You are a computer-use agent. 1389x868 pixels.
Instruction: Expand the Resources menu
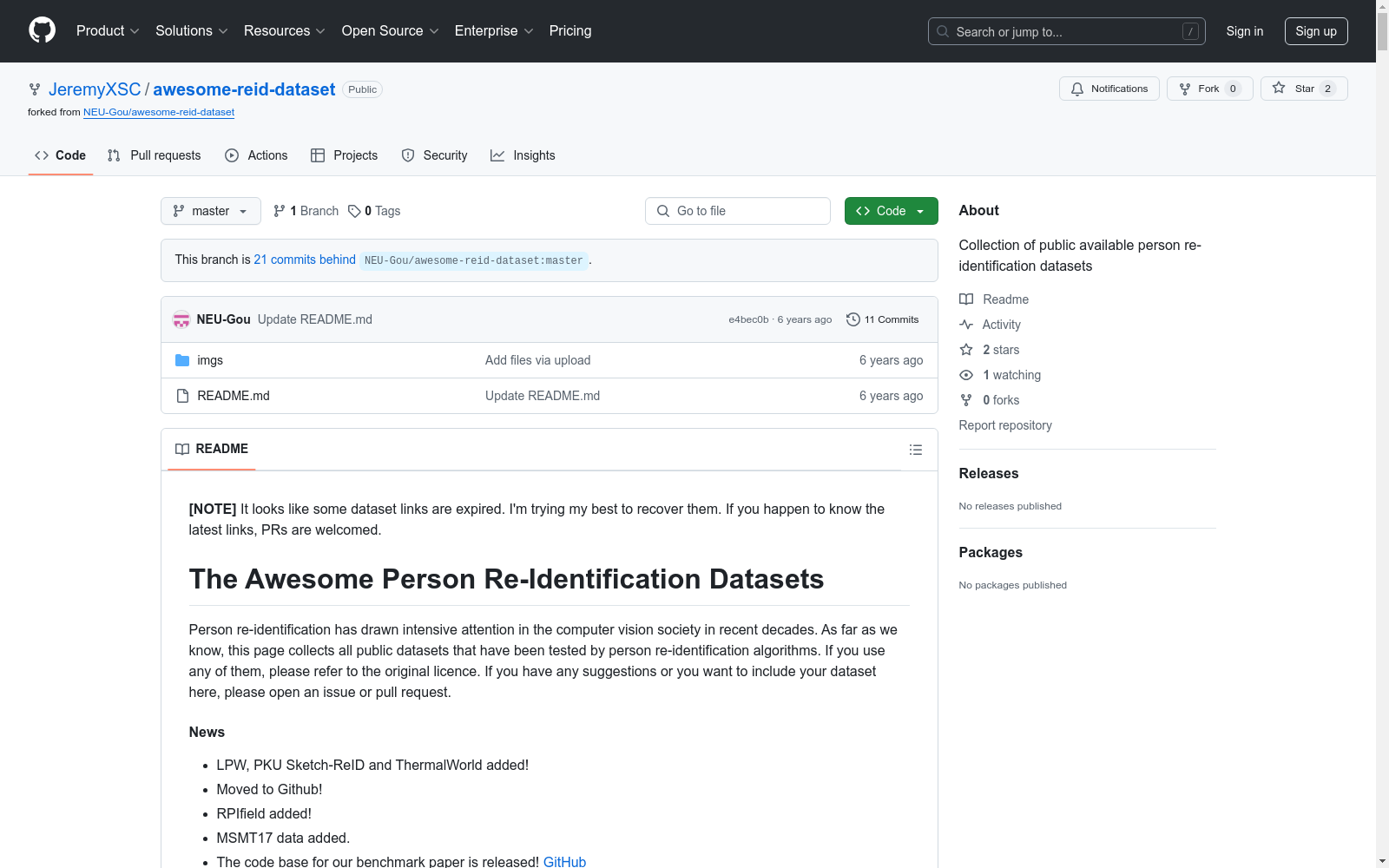(x=285, y=30)
